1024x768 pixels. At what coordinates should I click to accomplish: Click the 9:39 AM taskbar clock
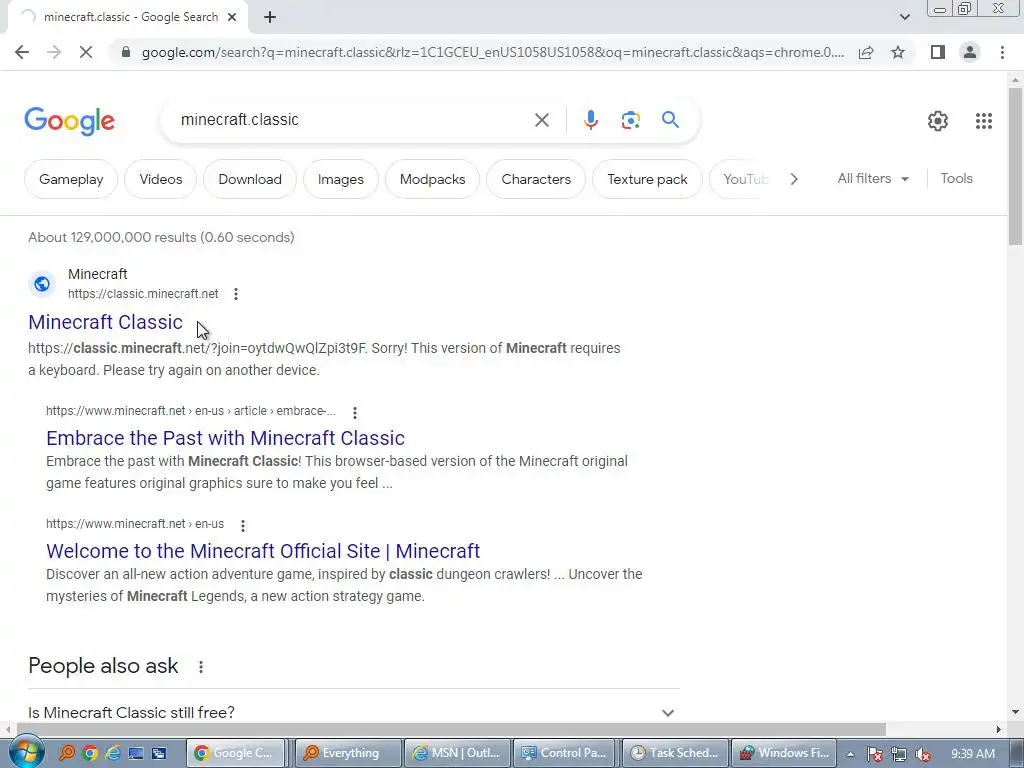pos(973,754)
